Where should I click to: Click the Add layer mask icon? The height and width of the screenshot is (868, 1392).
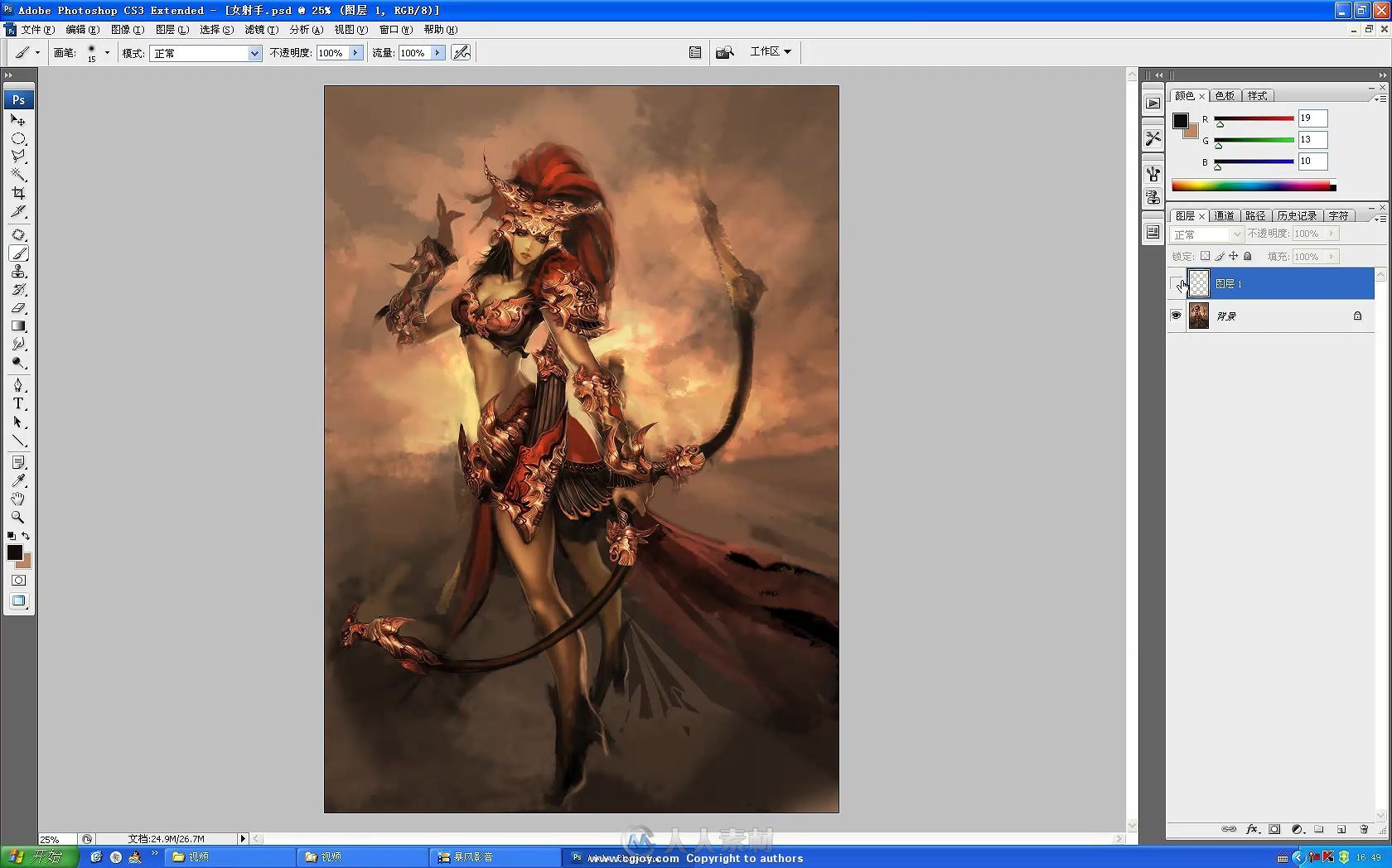pyautogui.click(x=1275, y=829)
